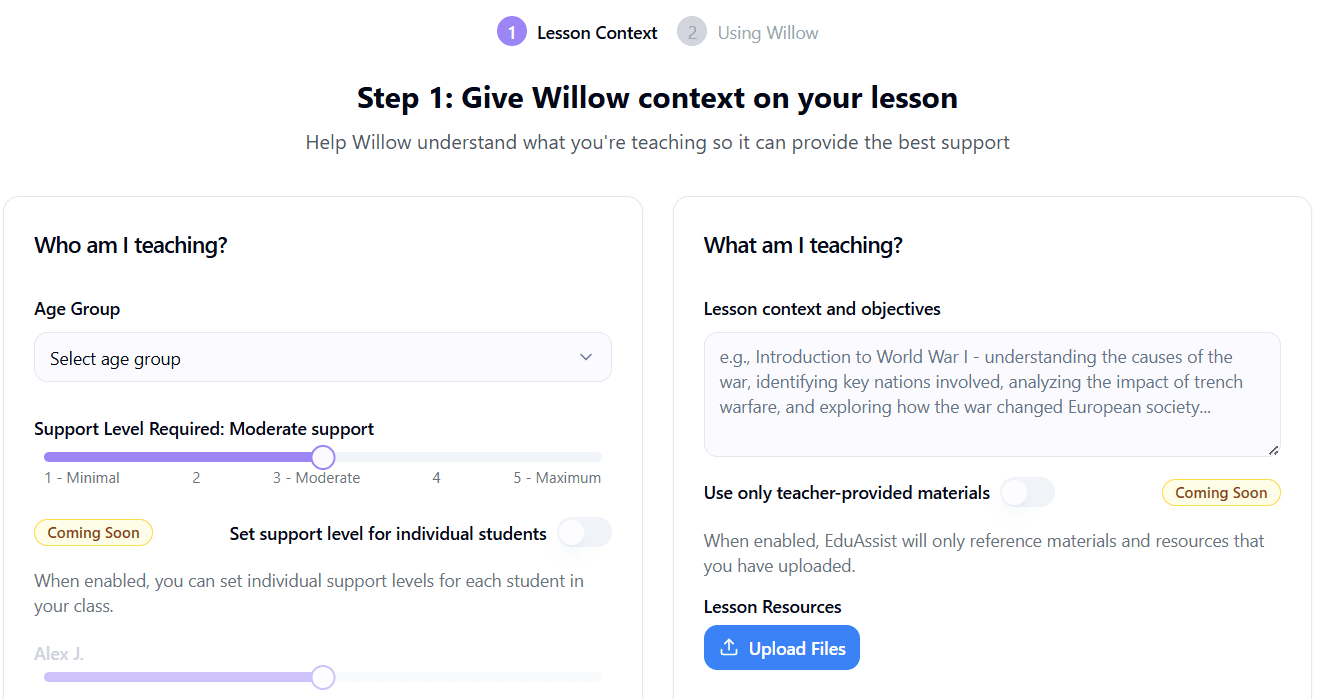Select the step 1 numbered circle
Viewport: 1320px width, 699px height.
tap(512, 31)
